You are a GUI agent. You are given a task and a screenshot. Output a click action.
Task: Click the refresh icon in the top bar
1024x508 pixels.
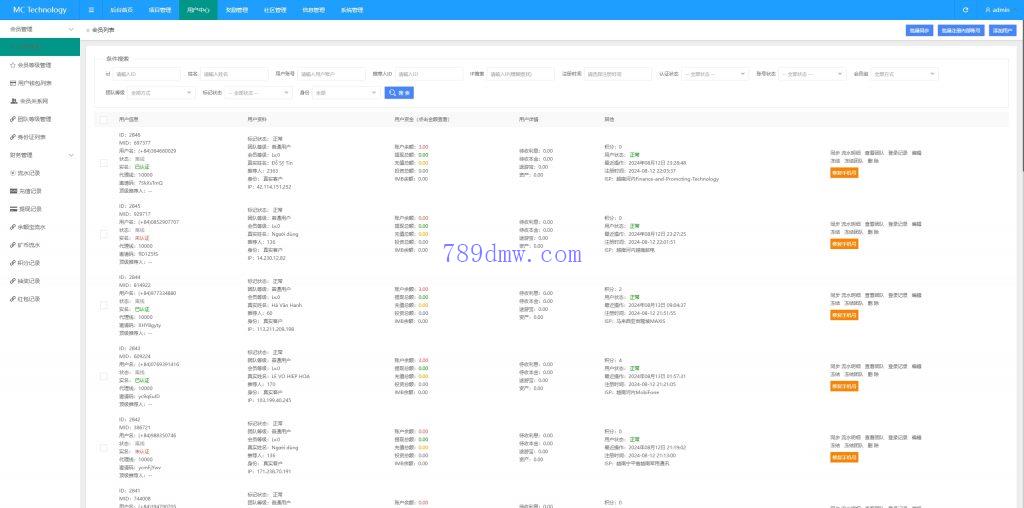(965, 10)
